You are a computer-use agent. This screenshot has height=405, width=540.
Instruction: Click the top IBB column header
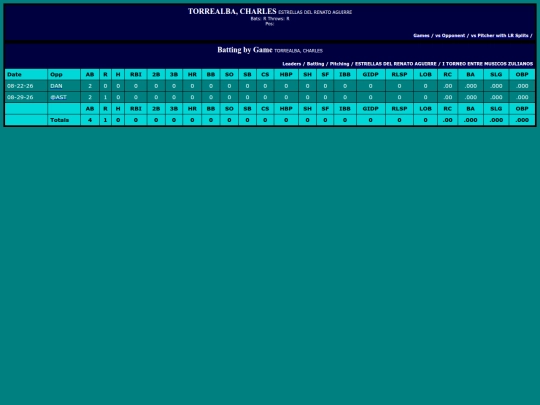tap(345, 74)
